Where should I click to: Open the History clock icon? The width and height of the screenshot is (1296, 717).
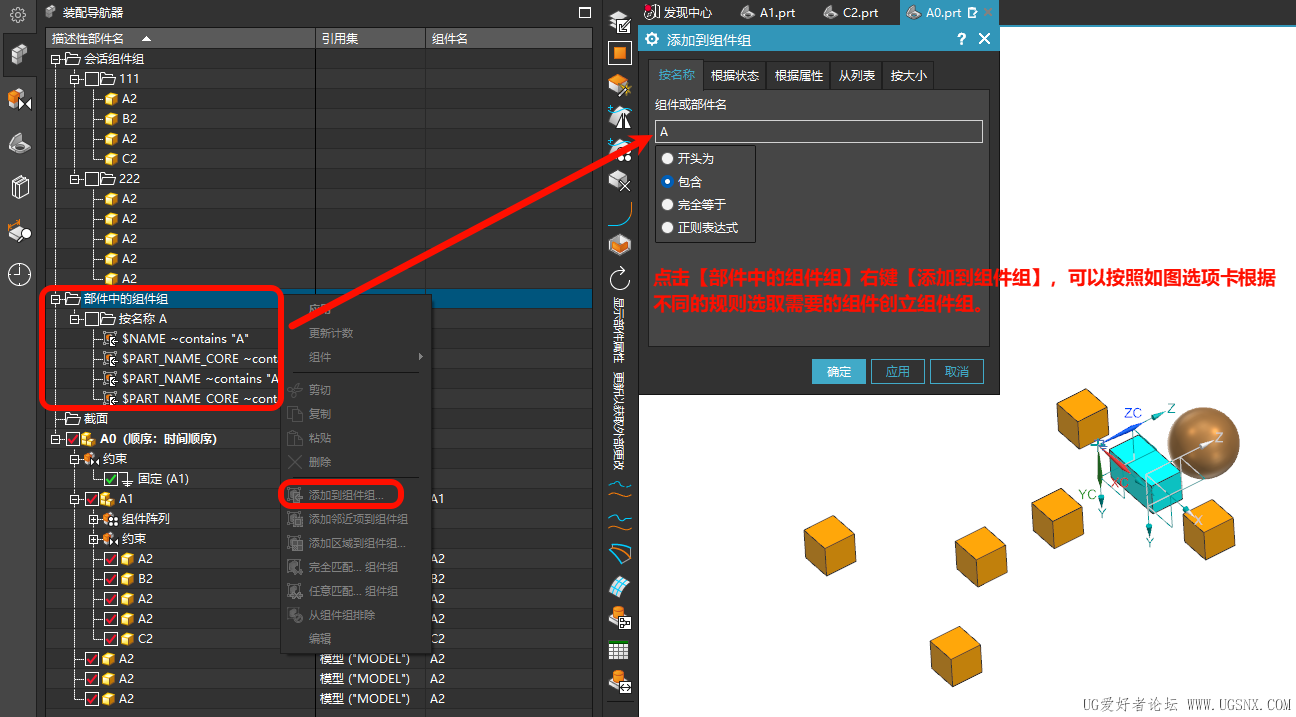point(19,274)
